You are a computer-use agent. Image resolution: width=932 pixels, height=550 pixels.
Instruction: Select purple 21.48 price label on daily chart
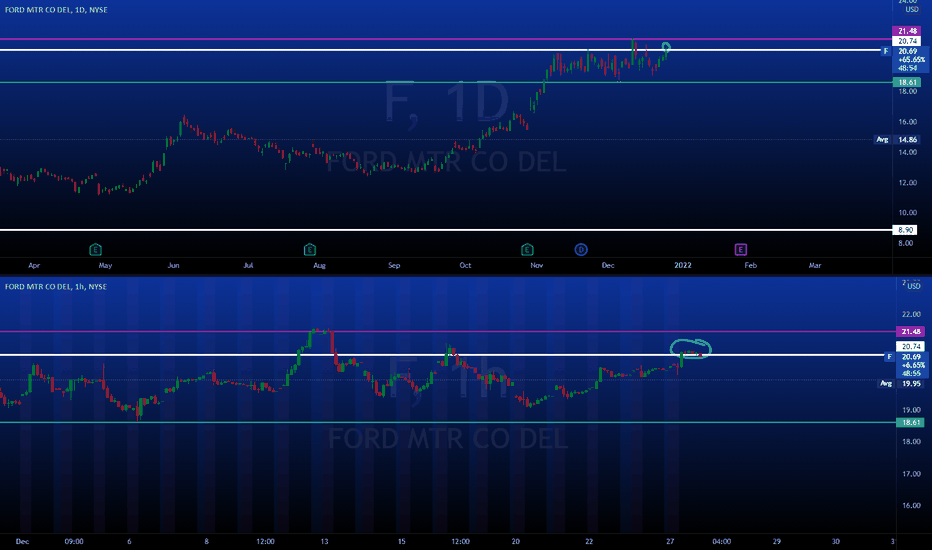(x=907, y=31)
